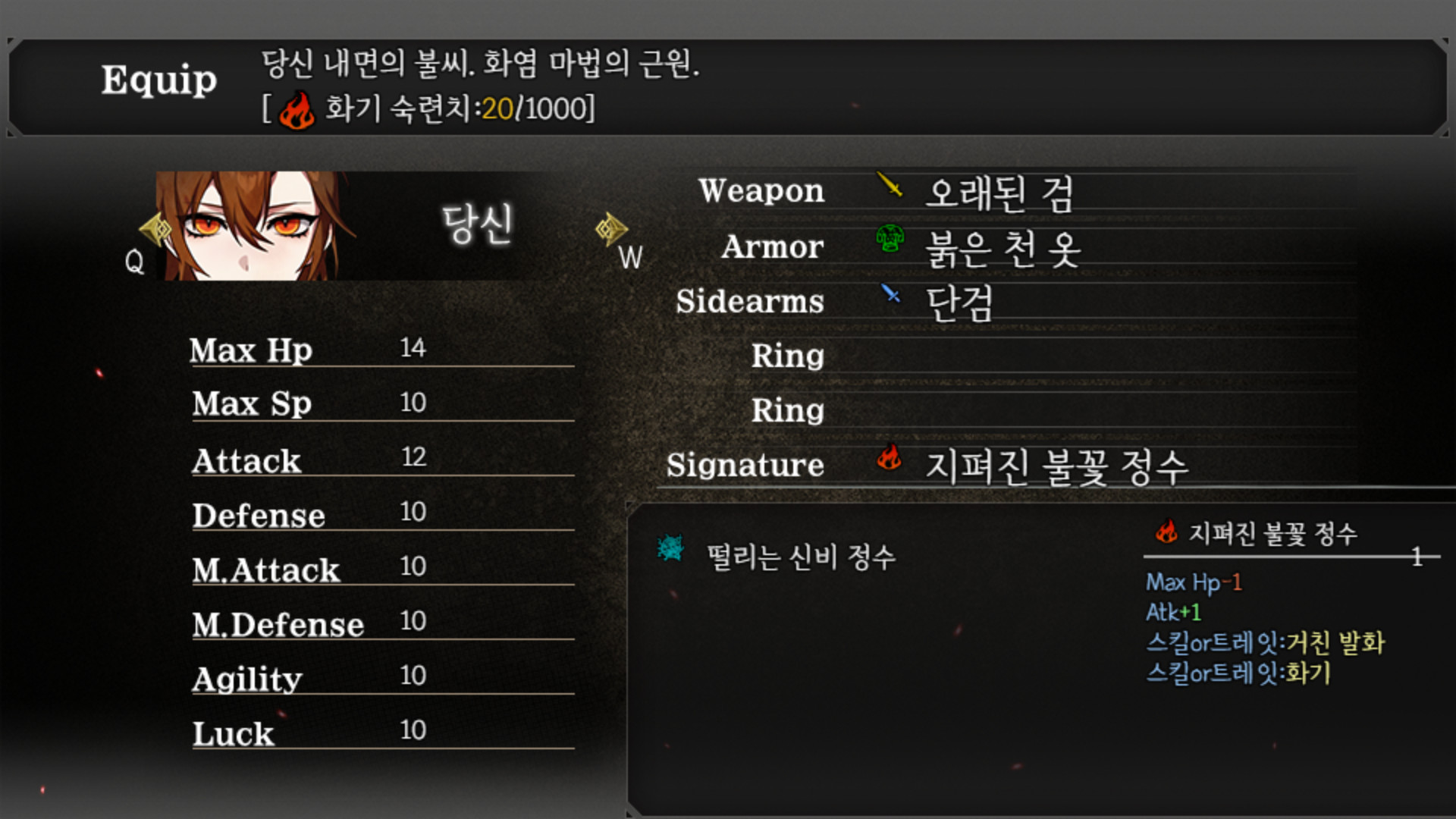Viewport: 1456px width, 819px height.
Task: Click the small flame icon in stats comparison panel
Action: 1166,531
